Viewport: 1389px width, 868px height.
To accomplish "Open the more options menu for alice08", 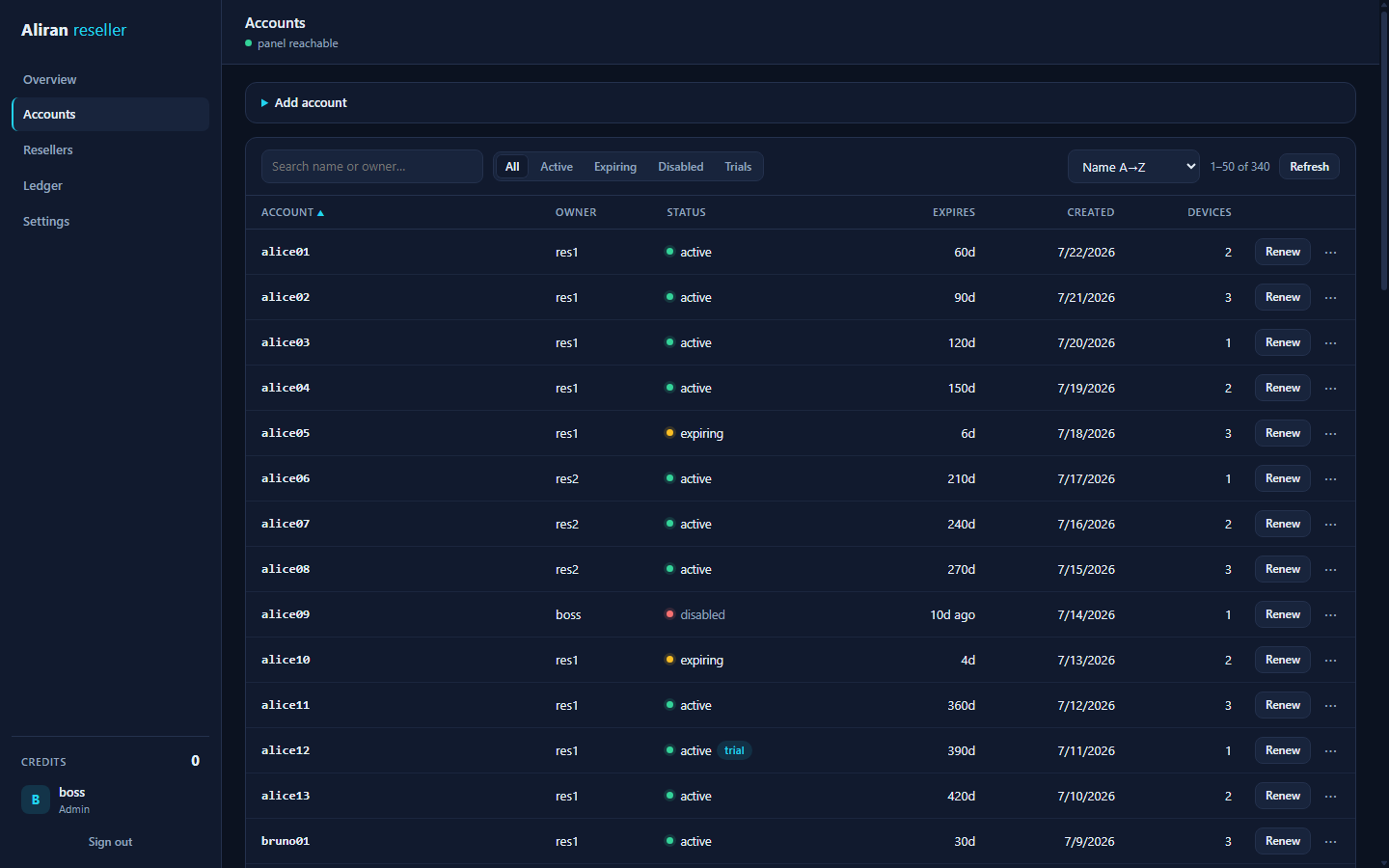I will pyautogui.click(x=1331, y=569).
